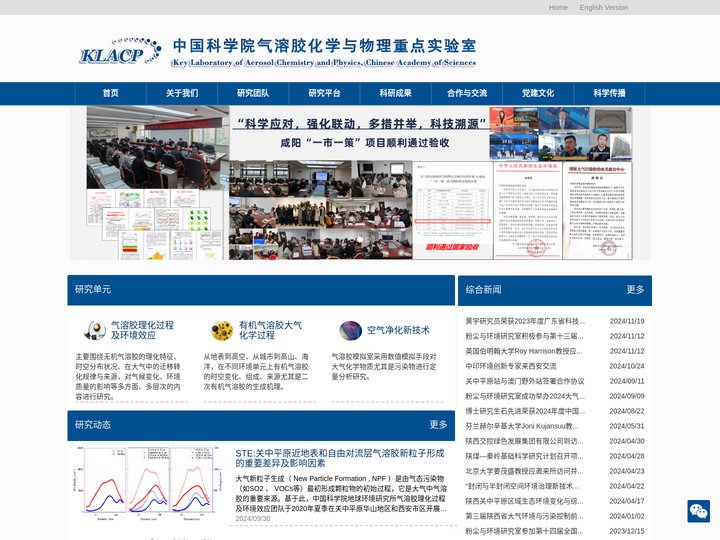This screenshot has width=720, height=540.
Task: Click the 综合新闻 section title
Action: pos(483,289)
